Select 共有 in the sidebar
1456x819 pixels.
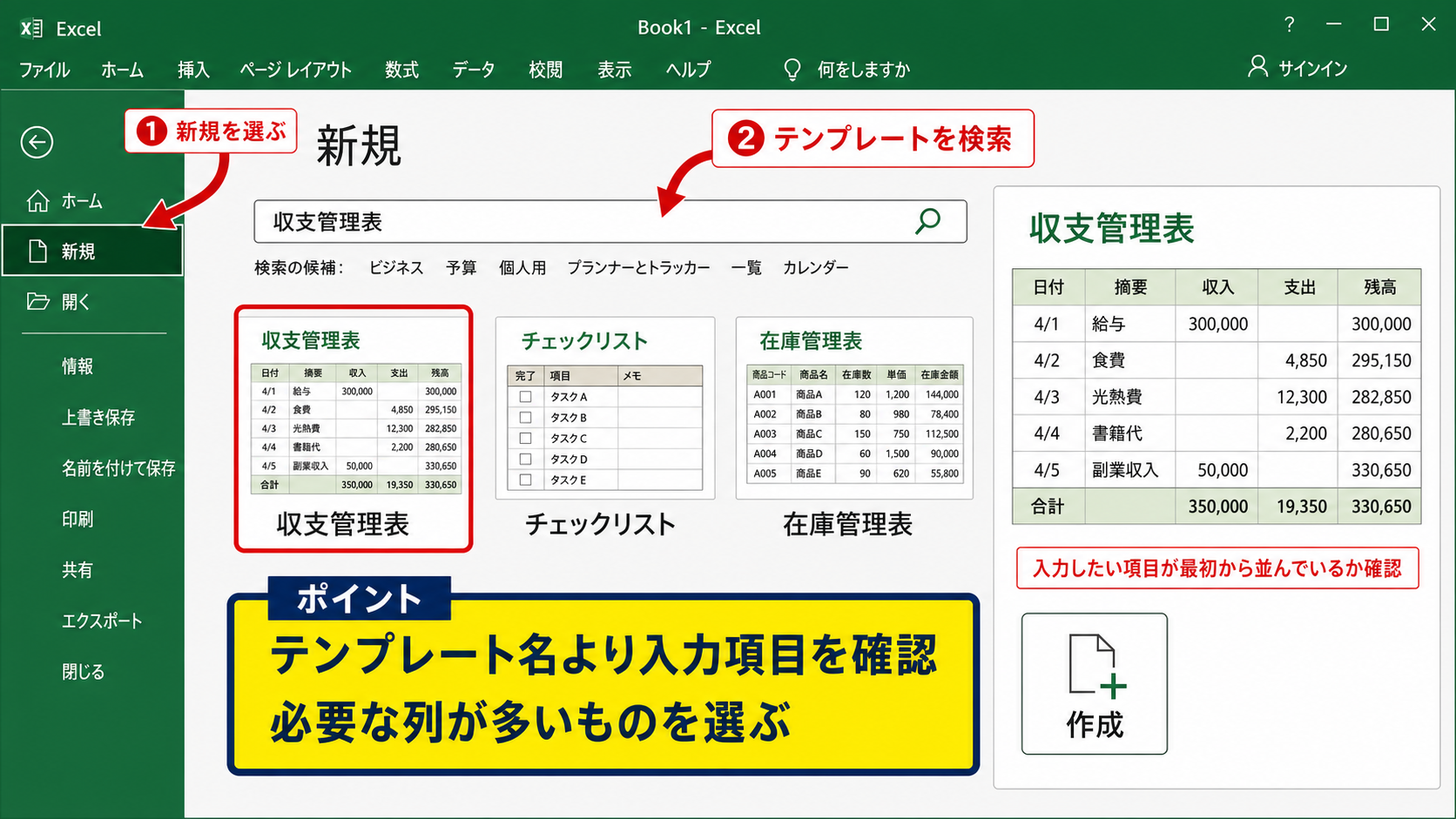[78, 570]
